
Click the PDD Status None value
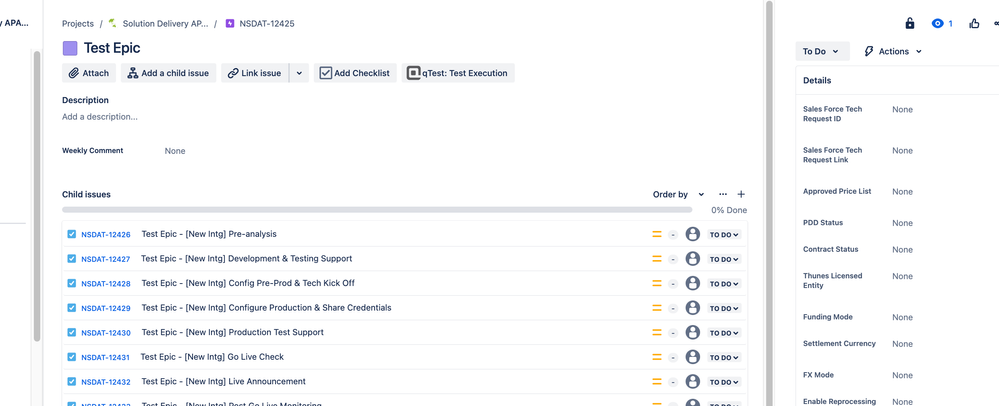coord(902,223)
